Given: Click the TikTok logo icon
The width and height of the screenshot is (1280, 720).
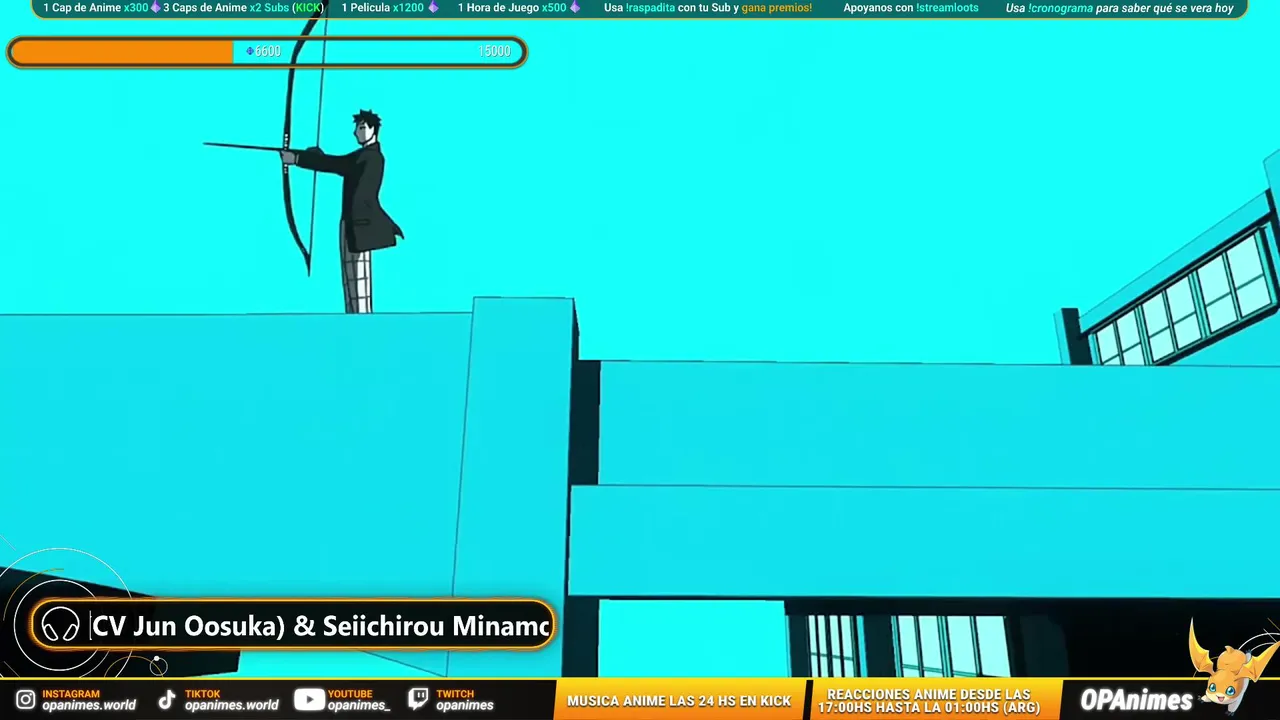Looking at the screenshot, I should click(167, 700).
